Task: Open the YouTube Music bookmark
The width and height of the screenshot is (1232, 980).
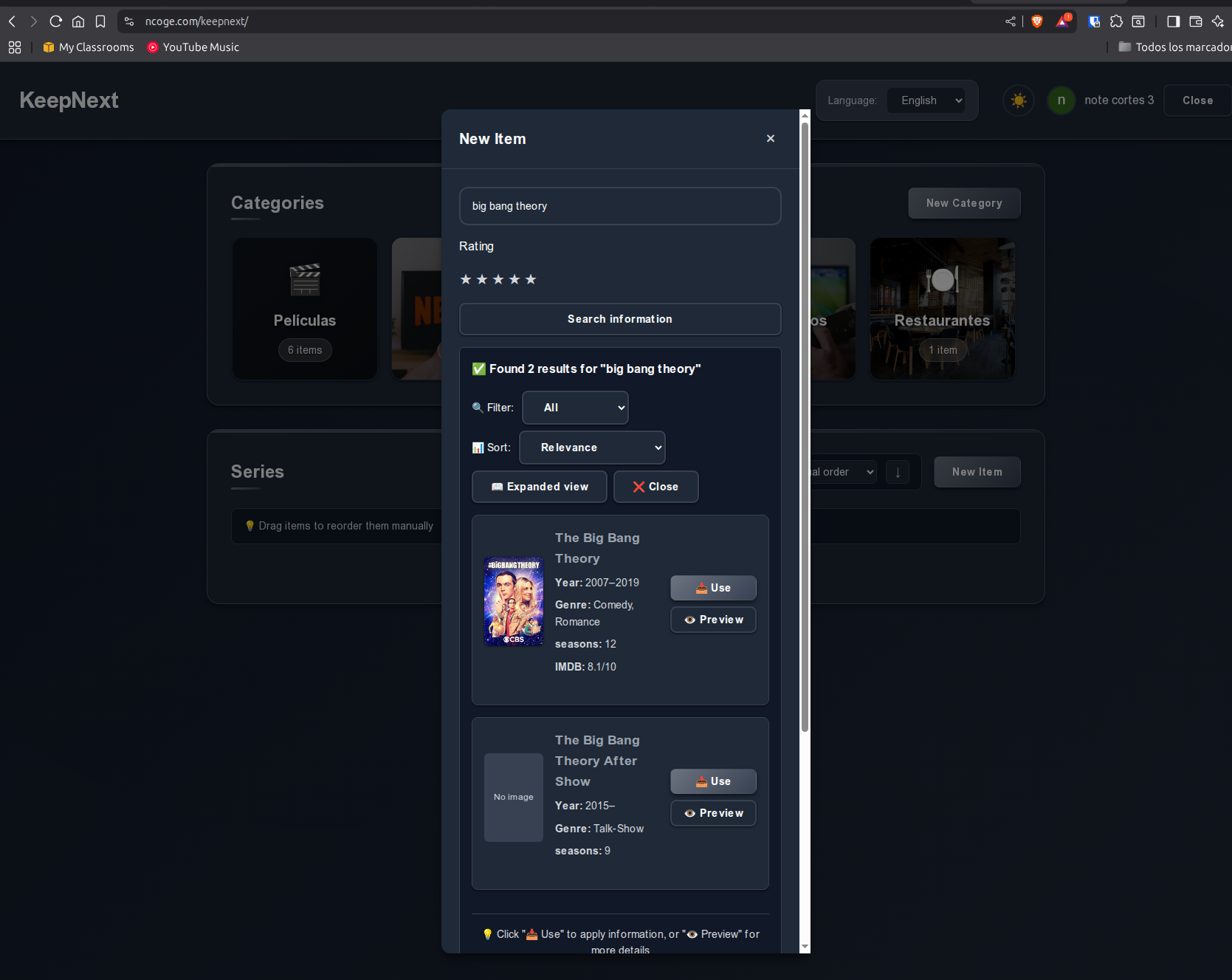Action: point(193,47)
